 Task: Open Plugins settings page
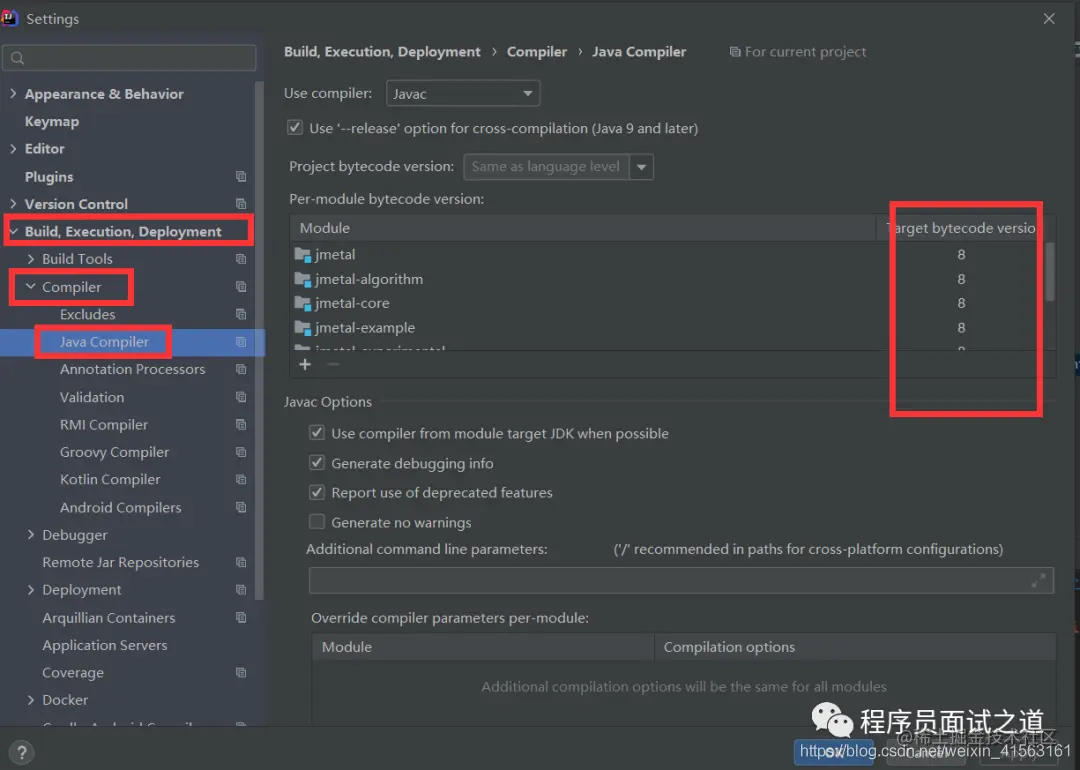pyautogui.click(x=49, y=176)
